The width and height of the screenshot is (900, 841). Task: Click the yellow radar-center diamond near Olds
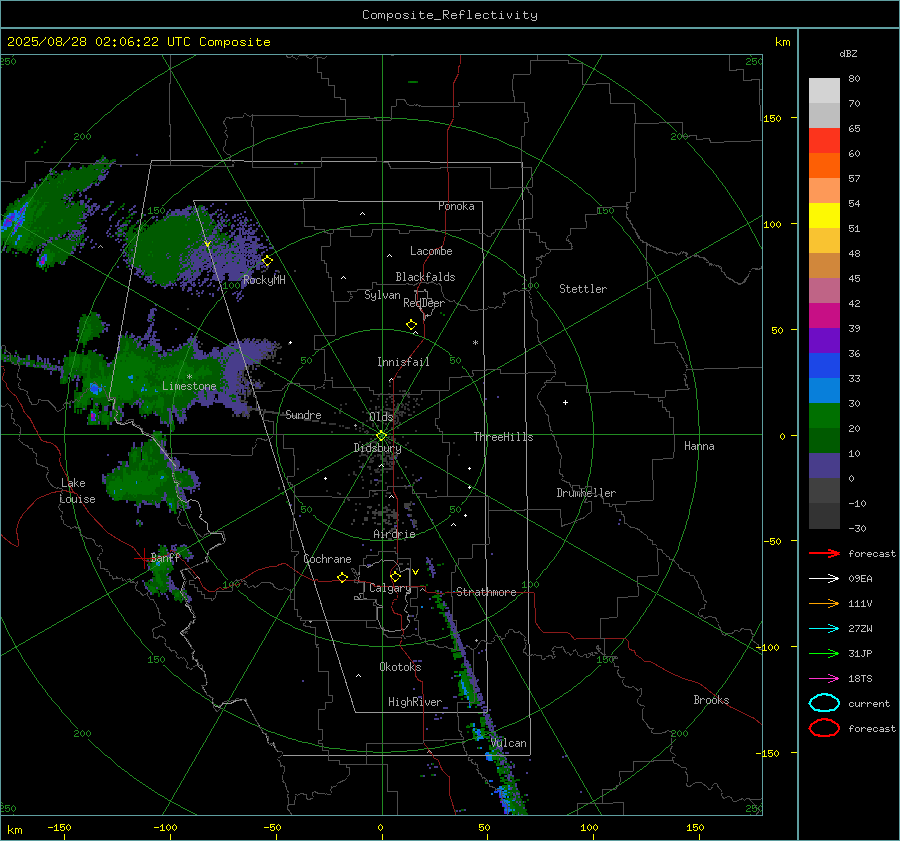pyautogui.click(x=381, y=436)
